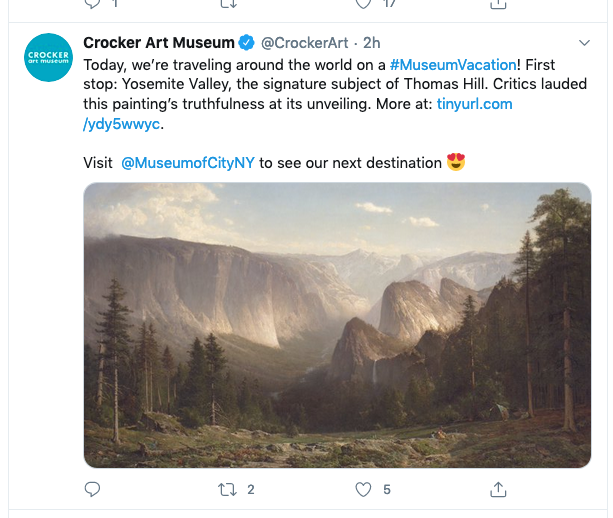This screenshot has height=518, width=613.
Task: Expand the tweet options chevron menu
Action: [x=586, y=43]
